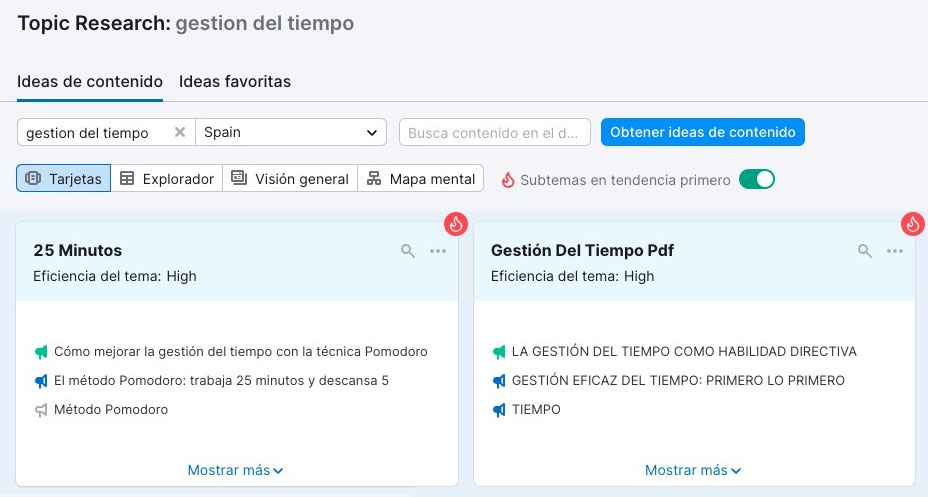Click Obtener ideas de contenido button
The height and width of the screenshot is (497, 928).
coord(702,132)
